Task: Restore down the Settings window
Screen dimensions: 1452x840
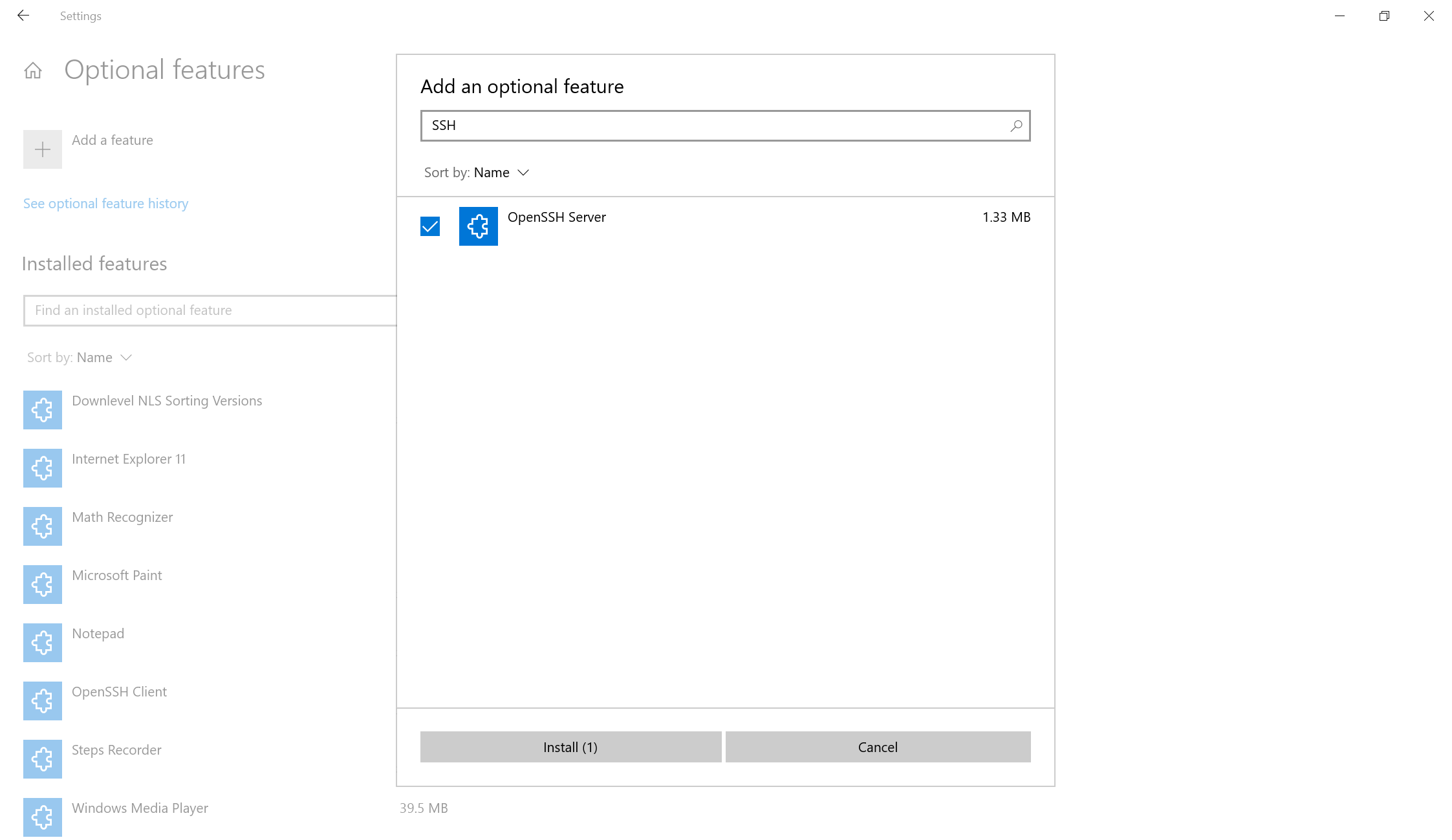Action: click(x=1384, y=16)
